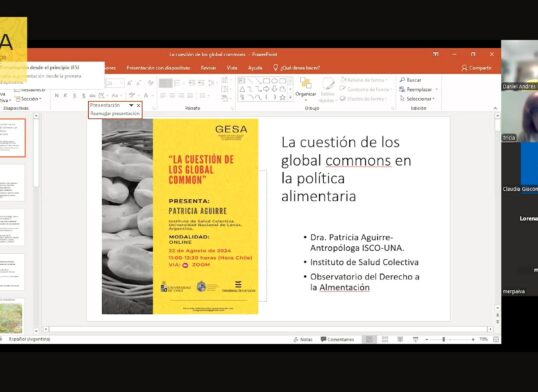
Task: Open the Ayuda ribbon tab
Action: pos(255,68)
